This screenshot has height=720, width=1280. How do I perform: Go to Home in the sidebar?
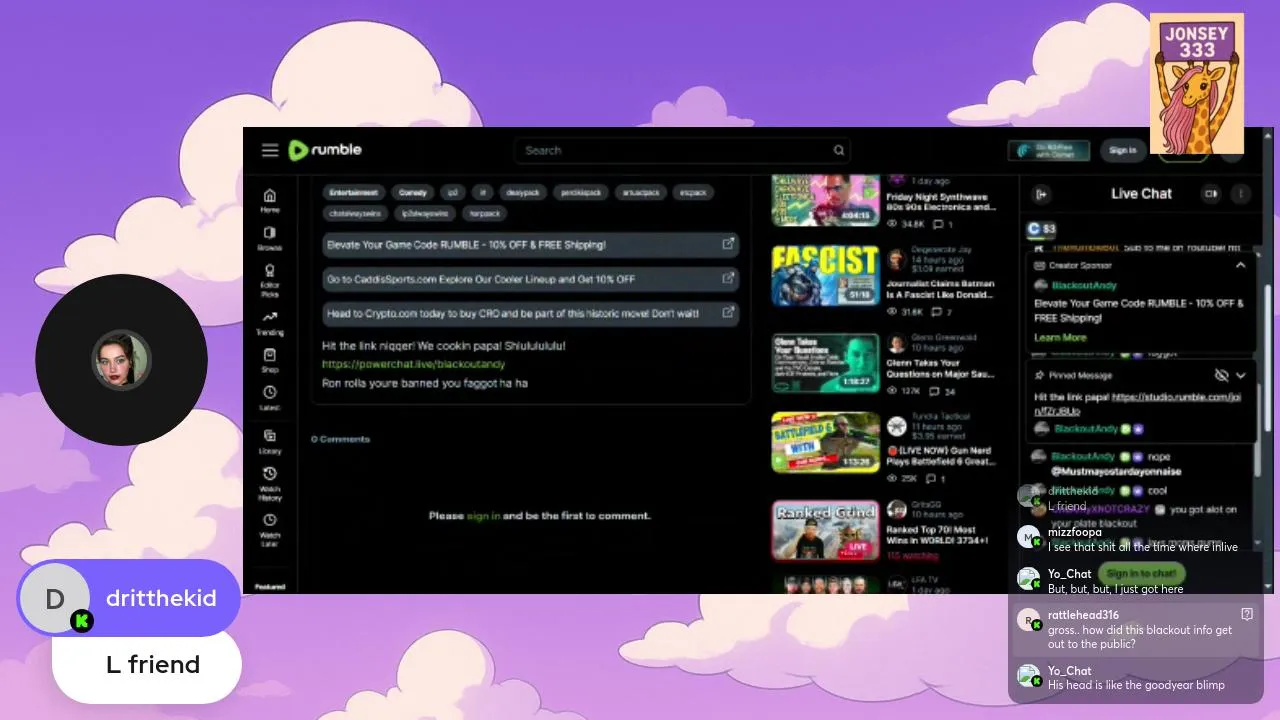[x=270, y=200]
